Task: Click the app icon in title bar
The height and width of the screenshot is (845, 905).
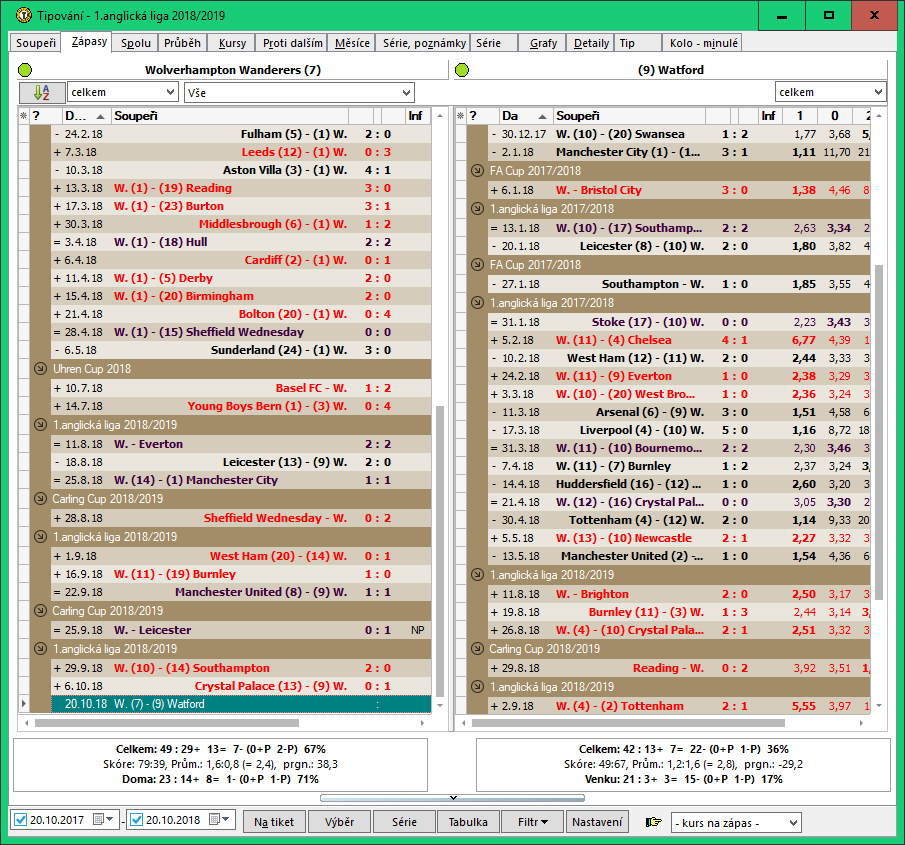Action: pyautogui.click(x=24, y=16)
